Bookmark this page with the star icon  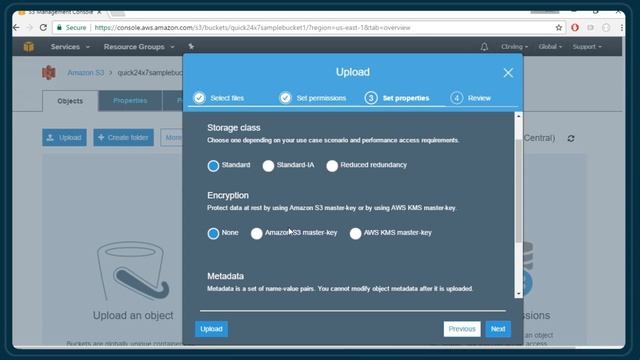(559, 28)
